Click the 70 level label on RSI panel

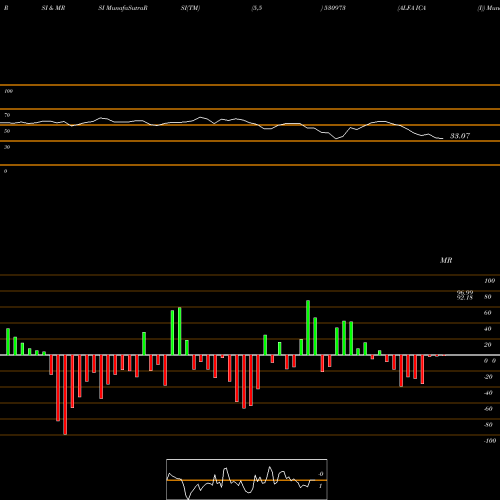click(7, 115)
